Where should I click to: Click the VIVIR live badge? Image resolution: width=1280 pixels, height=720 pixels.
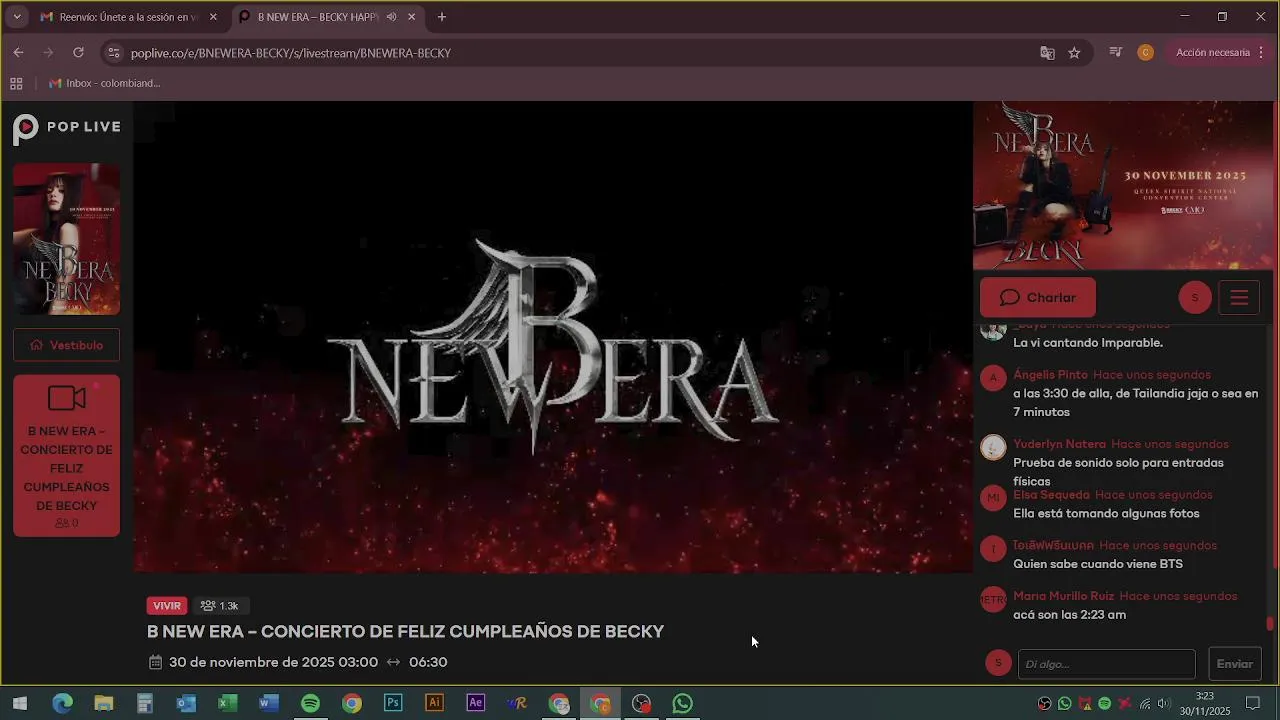[x=167, y=606]
